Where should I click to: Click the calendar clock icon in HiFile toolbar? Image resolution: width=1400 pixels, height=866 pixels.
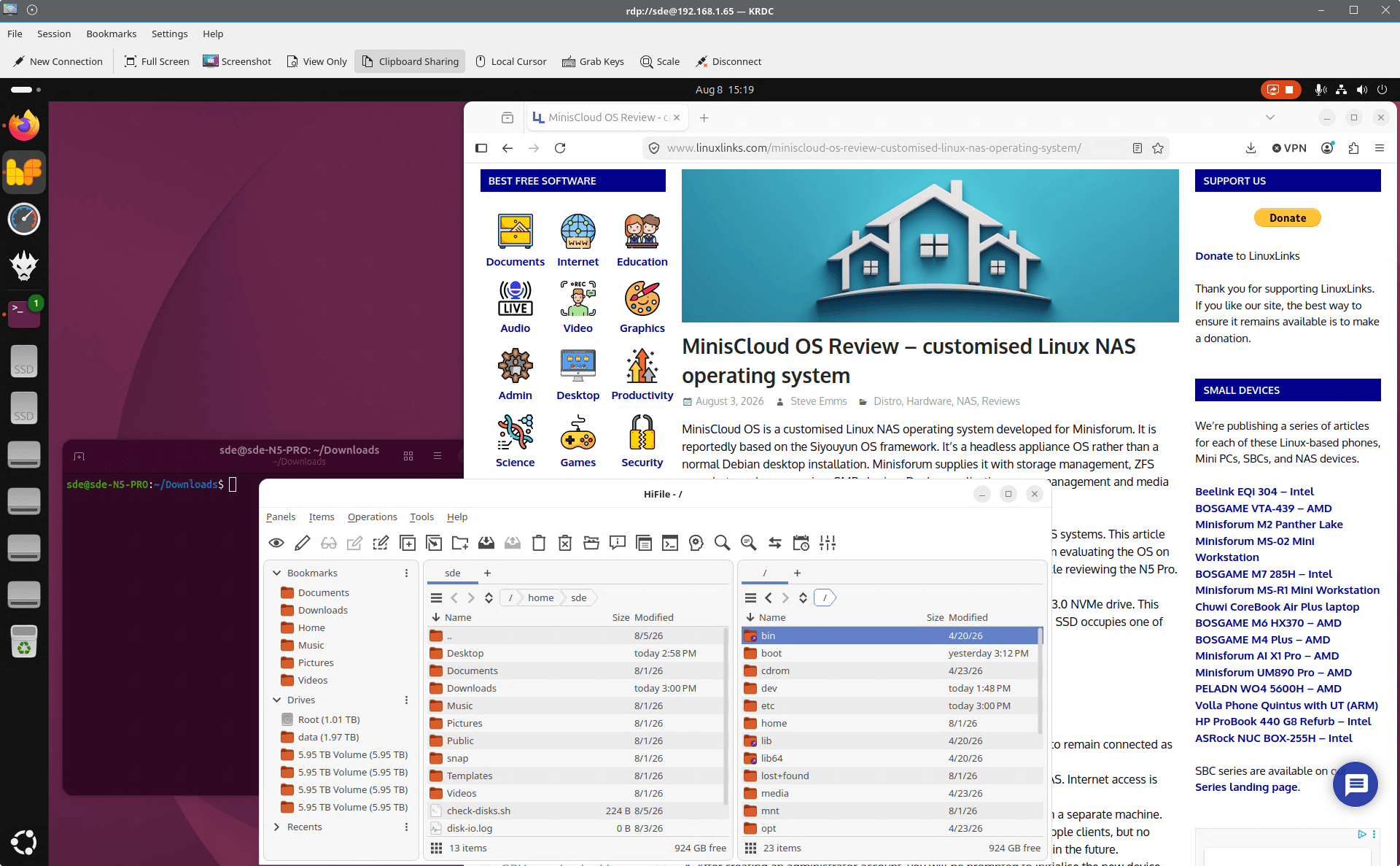801,543
